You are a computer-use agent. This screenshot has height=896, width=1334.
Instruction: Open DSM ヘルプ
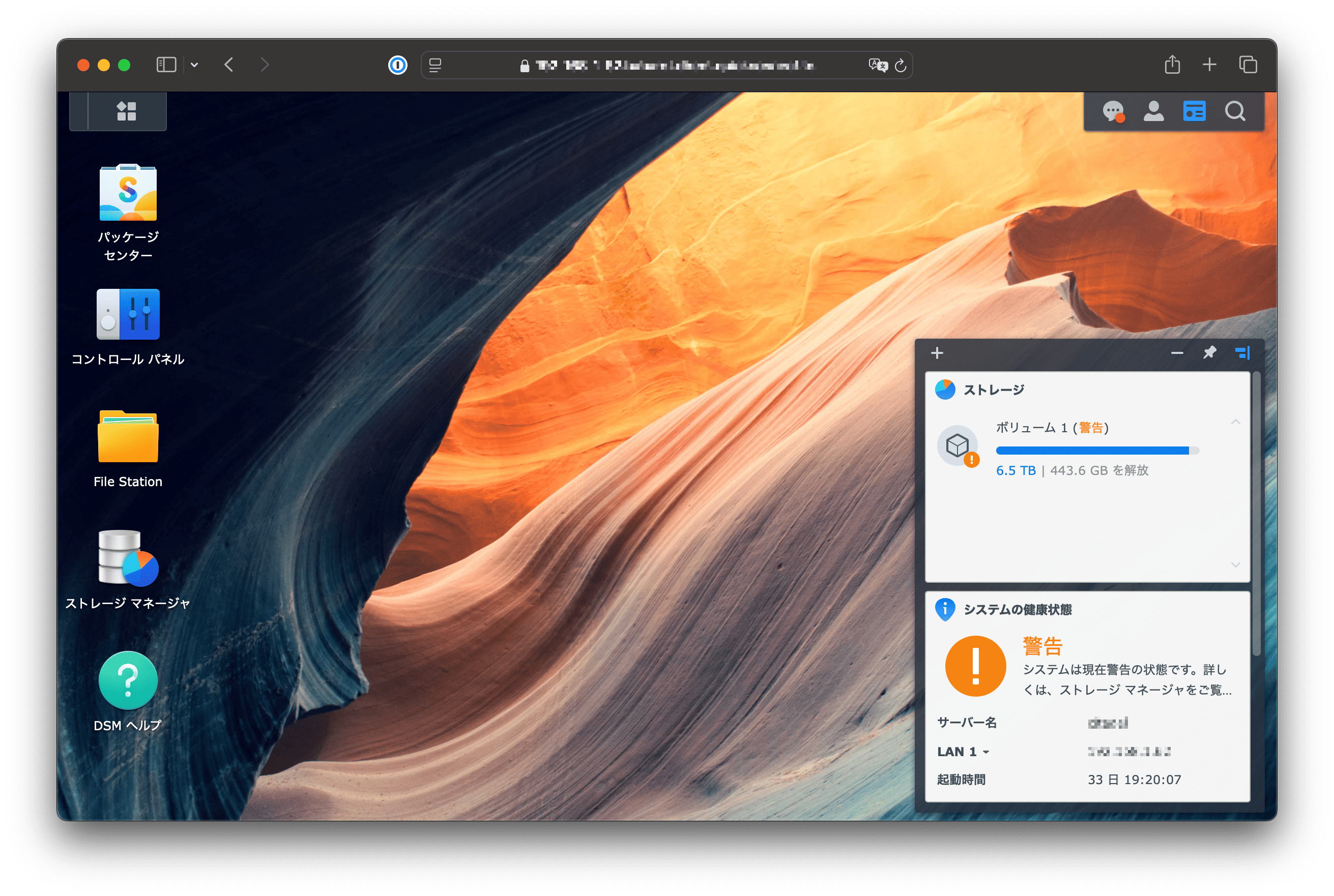coord(128,680)
